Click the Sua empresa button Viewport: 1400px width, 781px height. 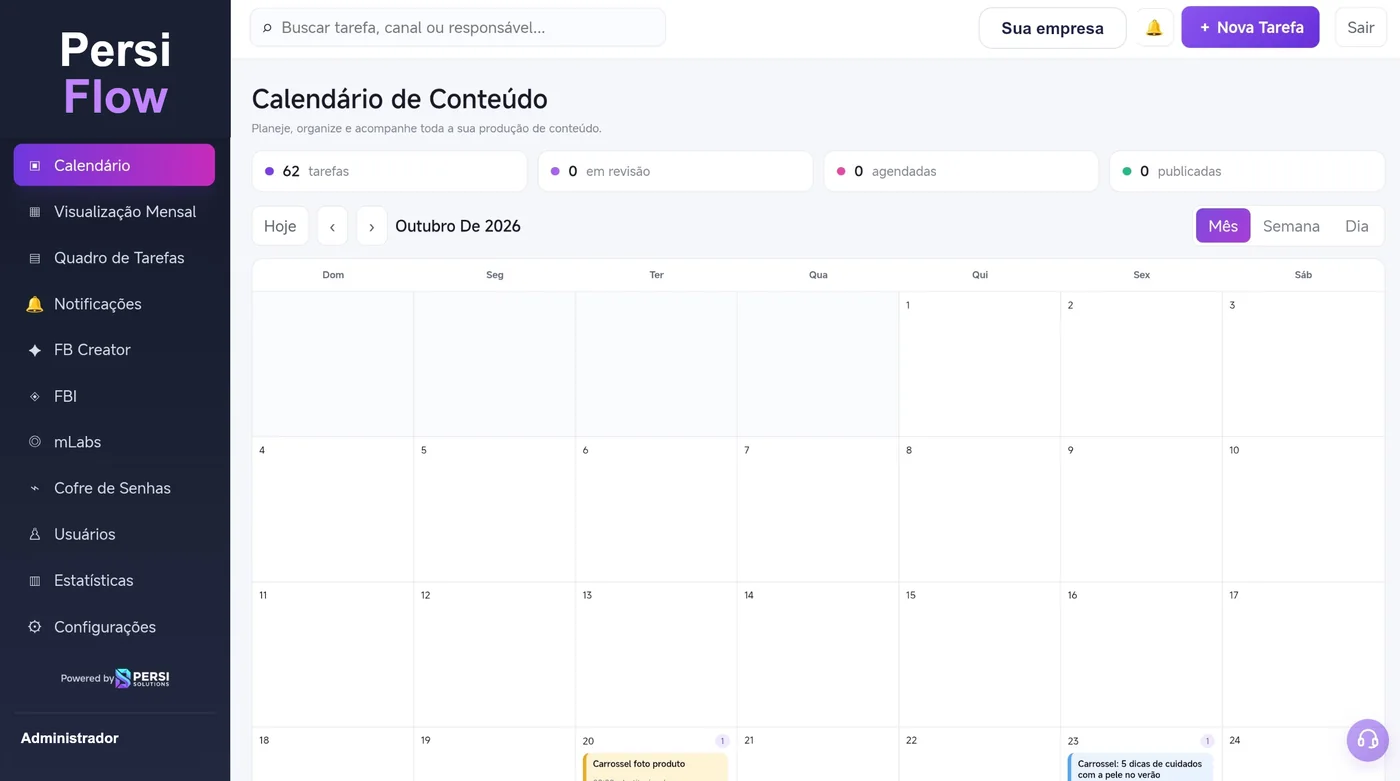pos(1052,28)
